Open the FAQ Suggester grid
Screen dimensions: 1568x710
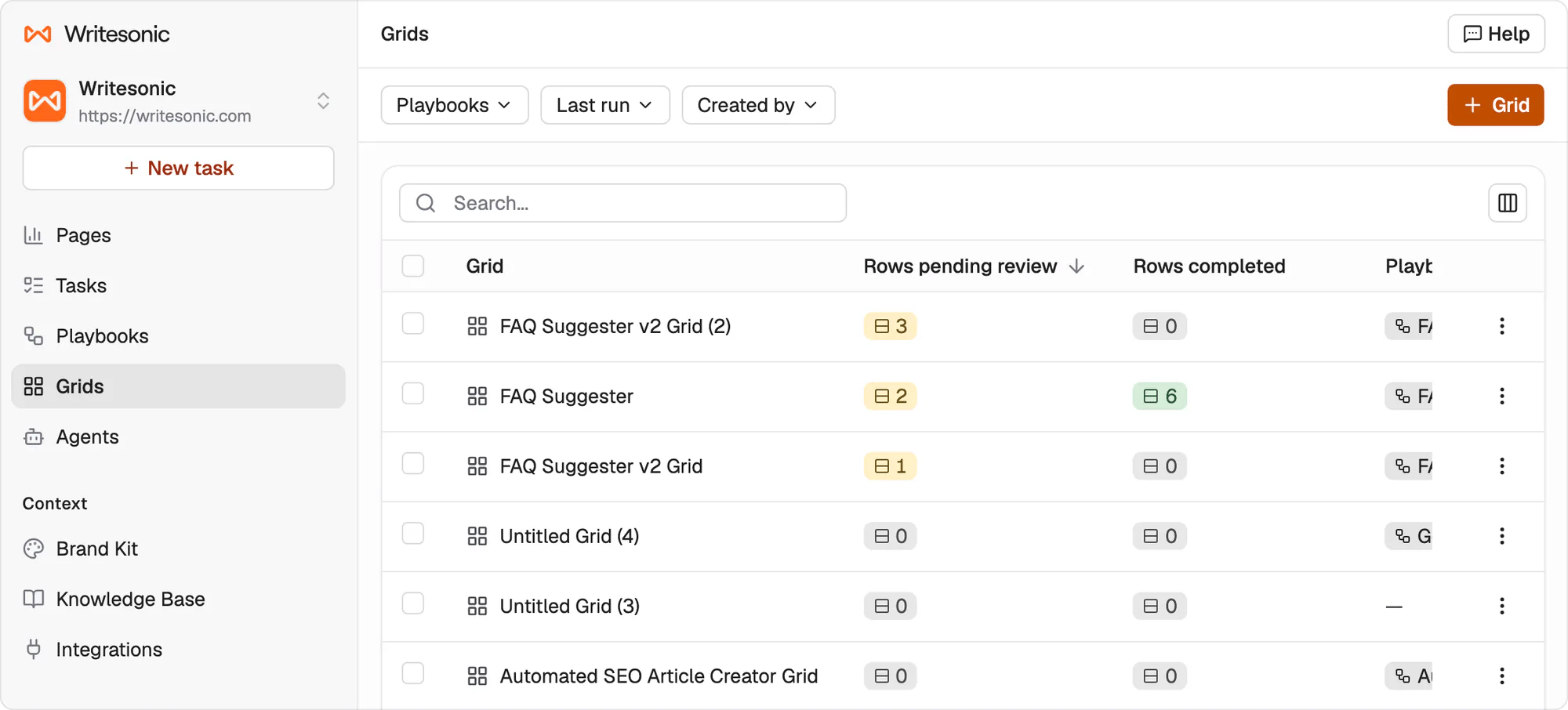click(566, 397)
